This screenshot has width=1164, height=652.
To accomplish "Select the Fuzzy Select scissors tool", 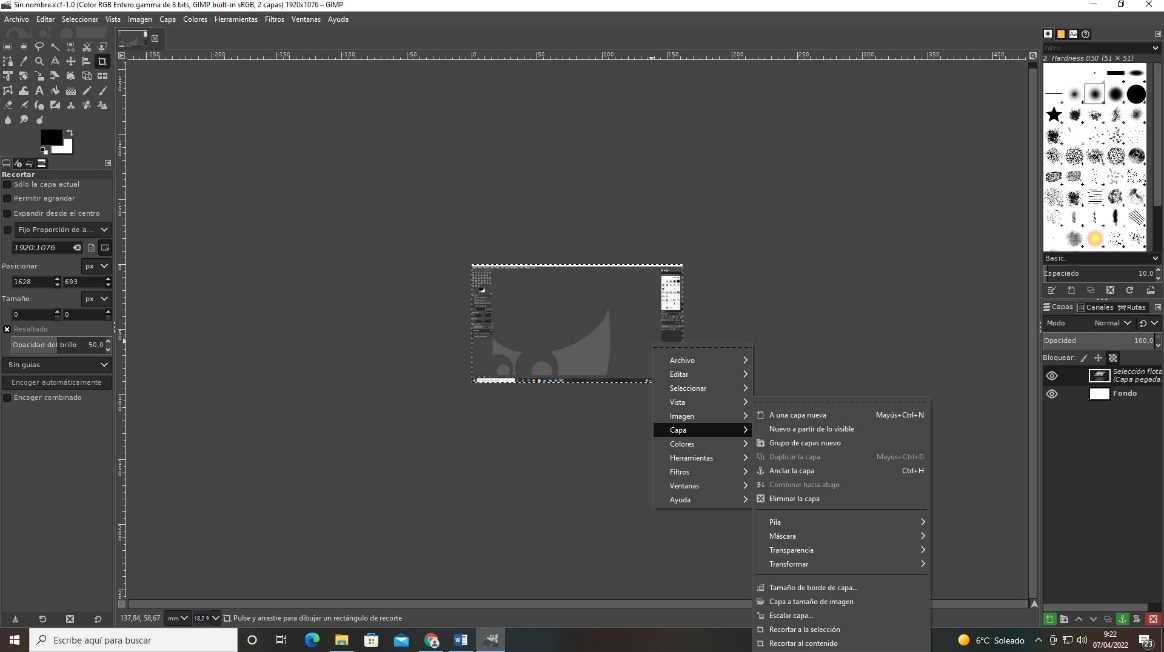I will [x=87, y=46].
